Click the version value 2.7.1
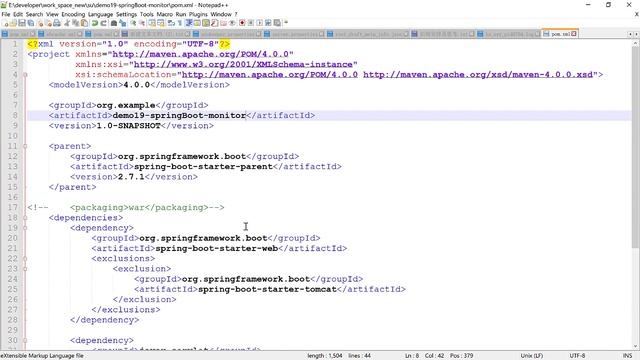 click(x=131, y=177)
